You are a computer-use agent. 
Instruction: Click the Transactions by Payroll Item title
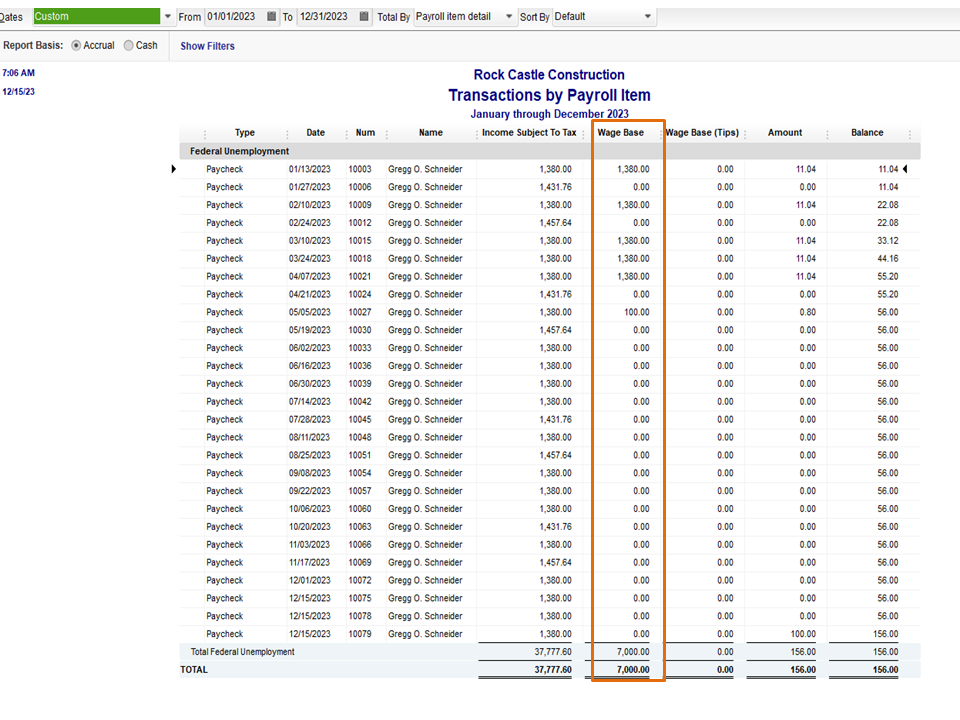click(x=549, y=96)
